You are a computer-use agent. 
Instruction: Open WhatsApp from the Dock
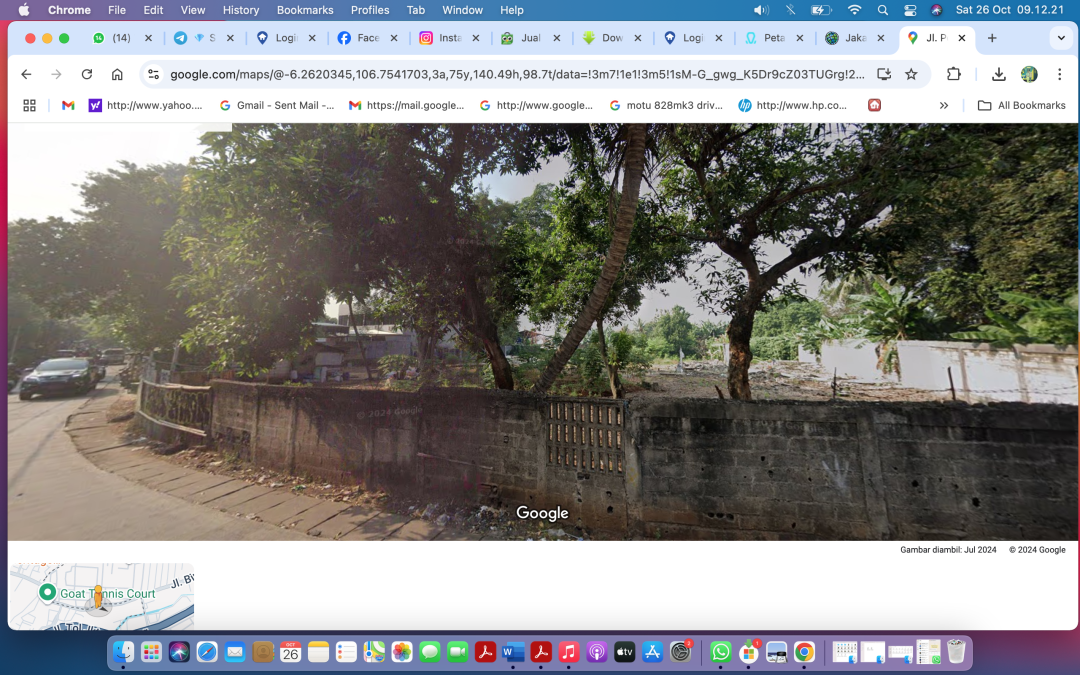coord(720,652)
